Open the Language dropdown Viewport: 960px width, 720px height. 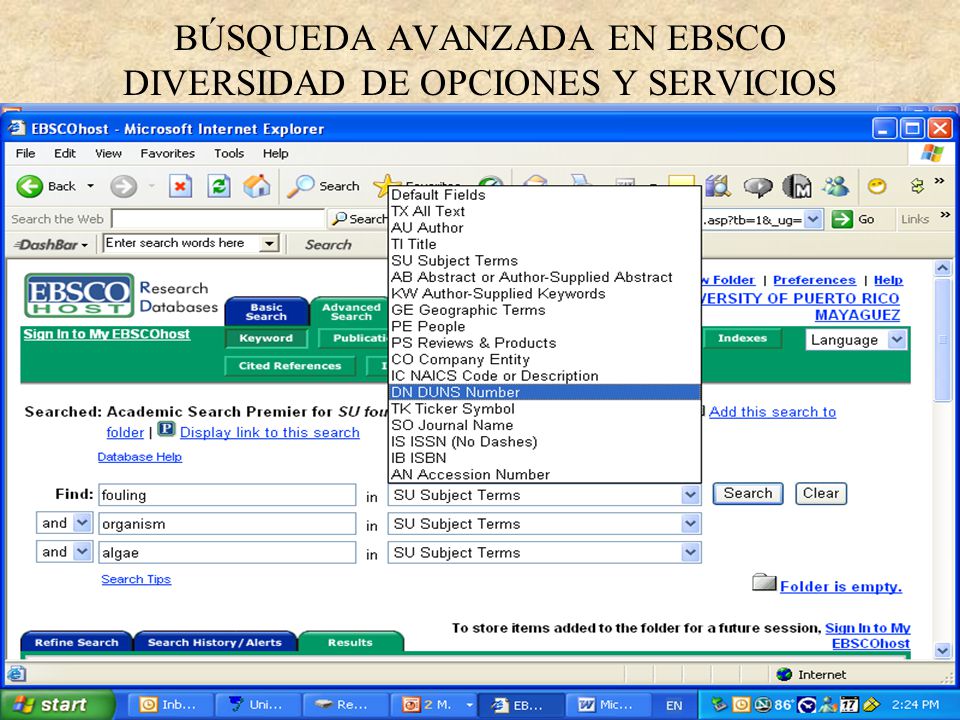[x=896, y=340]
